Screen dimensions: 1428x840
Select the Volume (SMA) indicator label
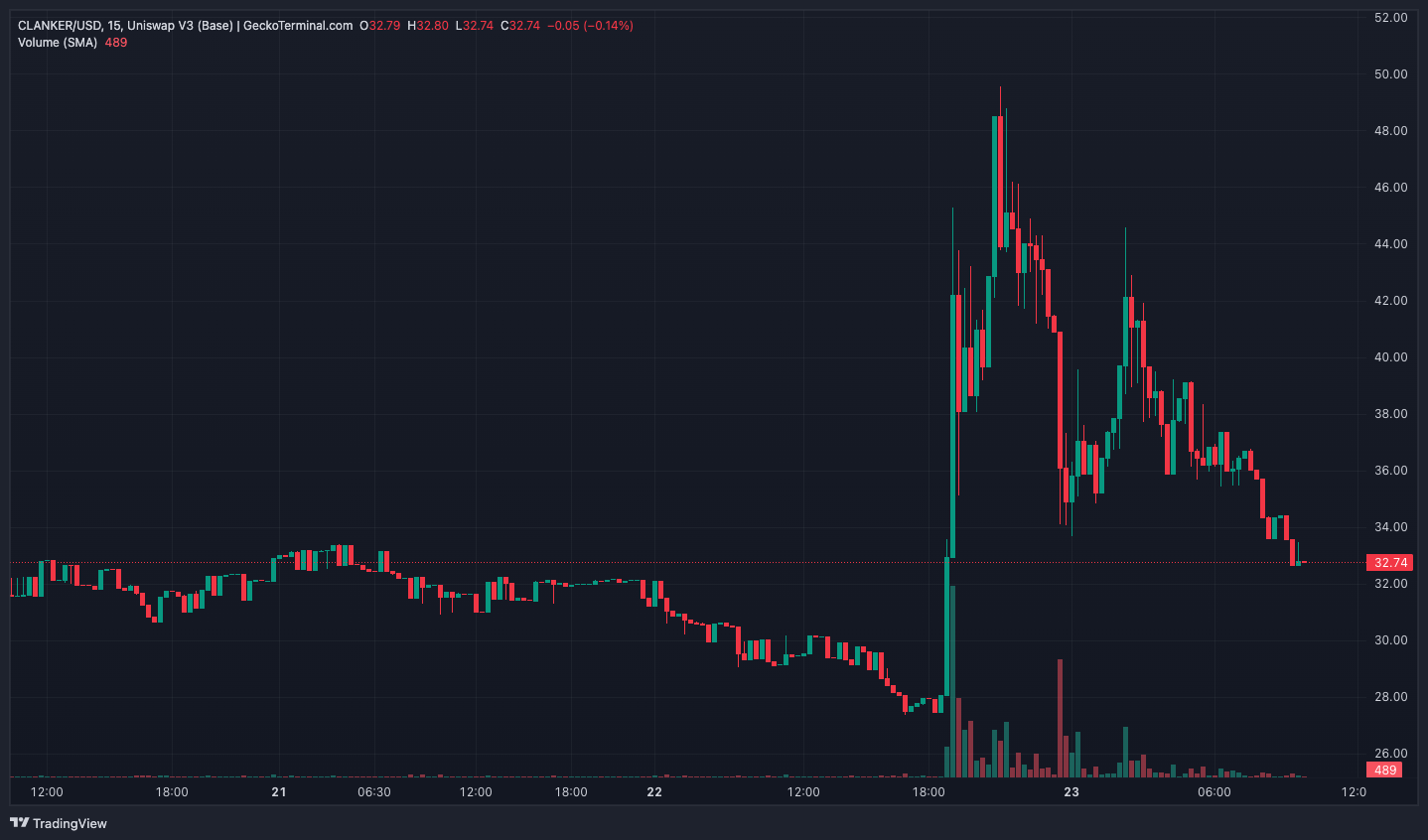point(58,43)
